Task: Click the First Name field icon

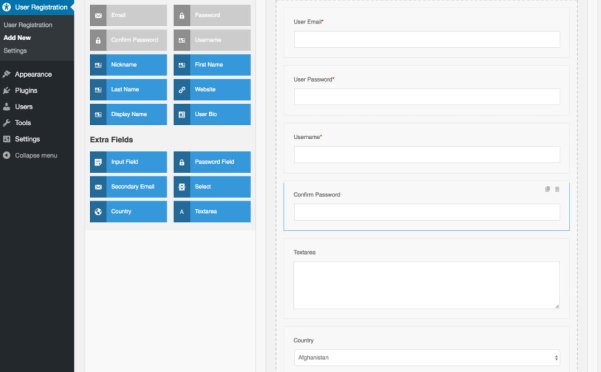Action: tap(182, 65)
